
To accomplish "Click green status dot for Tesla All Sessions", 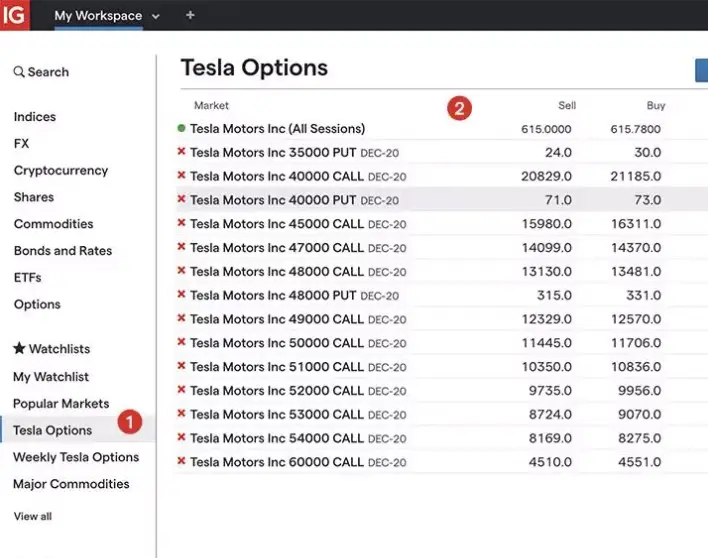I will (x=181, y=129).
